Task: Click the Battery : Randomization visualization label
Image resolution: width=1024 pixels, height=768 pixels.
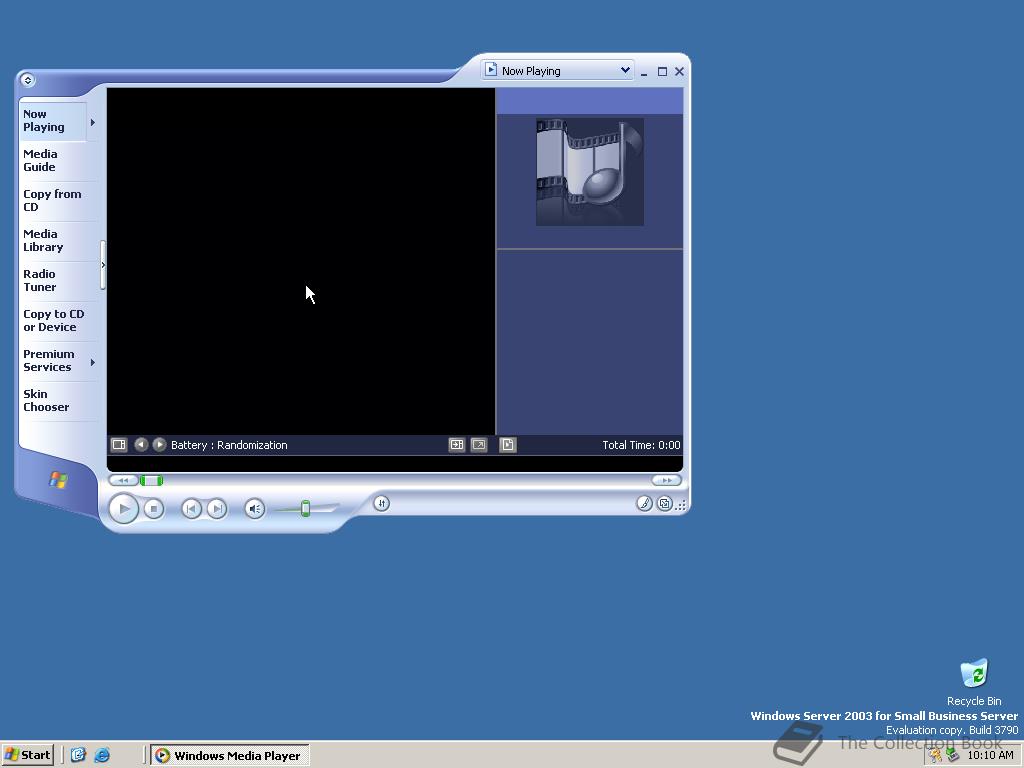Action: click(x=229, y=445)
